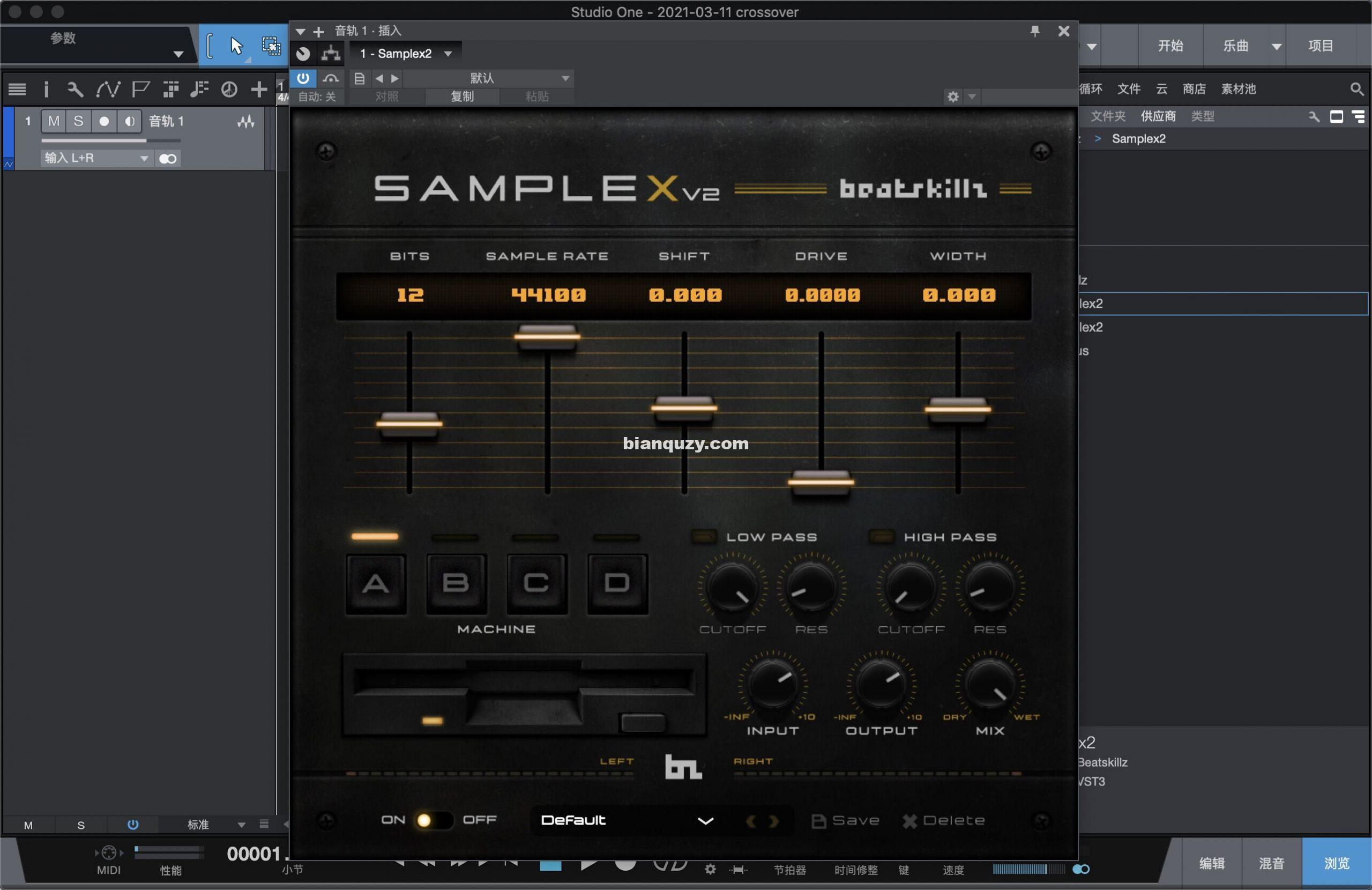Click the DRIVE slider handle
Image resolution: width=1372 pixels, height=890 pixels.
tap(821, 481)
